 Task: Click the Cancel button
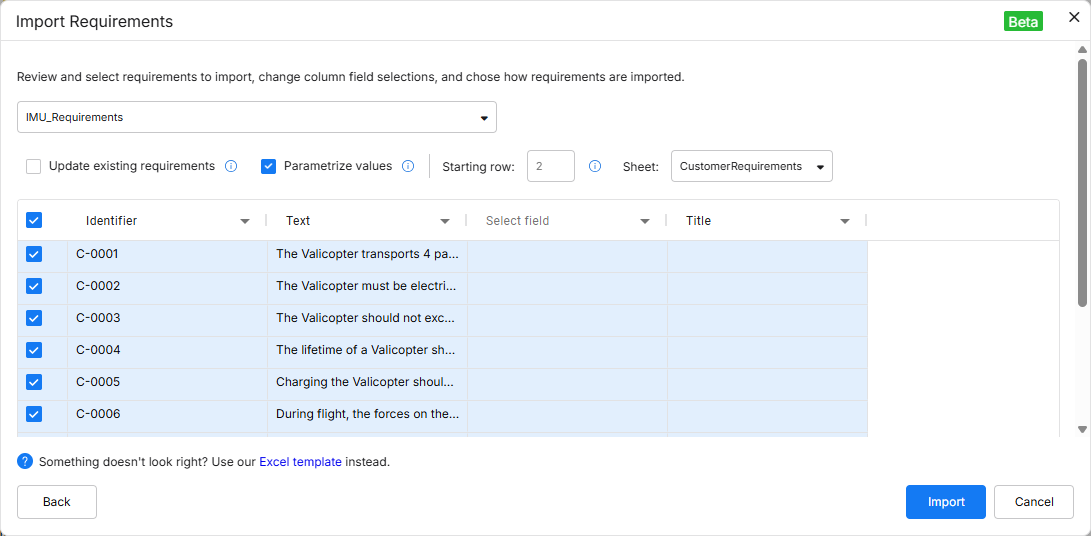point(1034,502)
